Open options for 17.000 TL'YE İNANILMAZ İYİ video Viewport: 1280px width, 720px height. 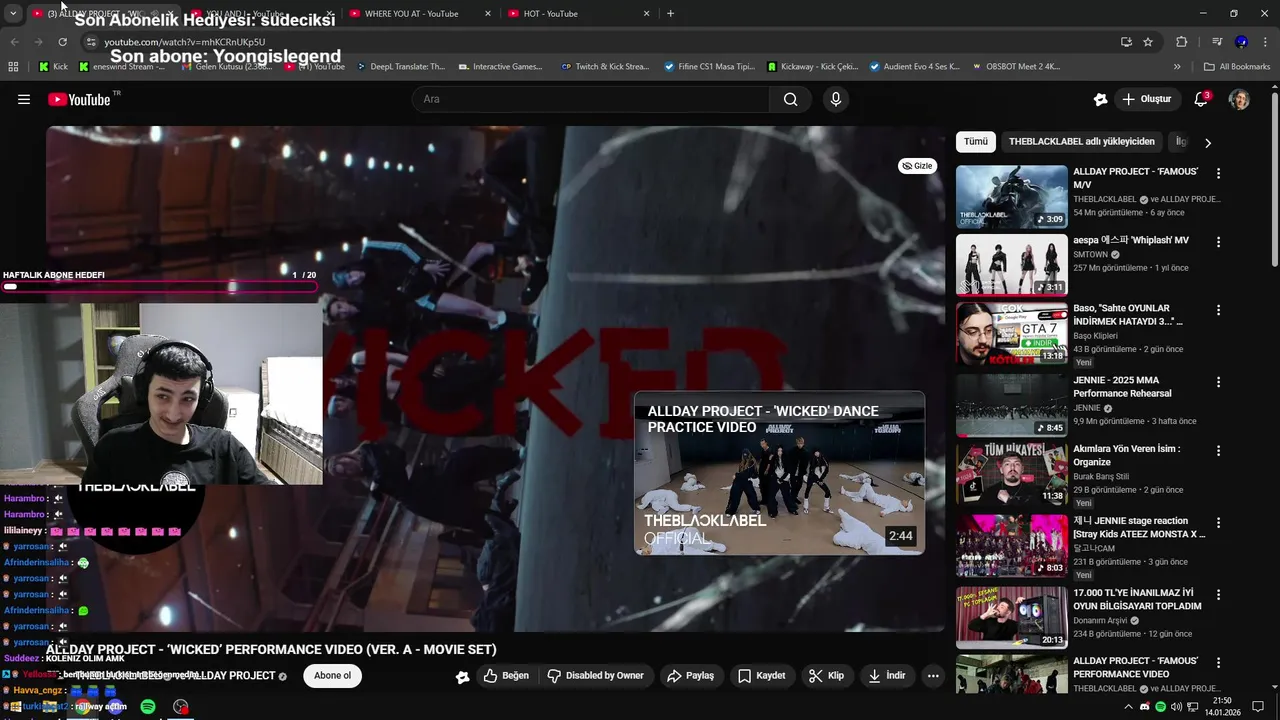(x=1218, y=594)
